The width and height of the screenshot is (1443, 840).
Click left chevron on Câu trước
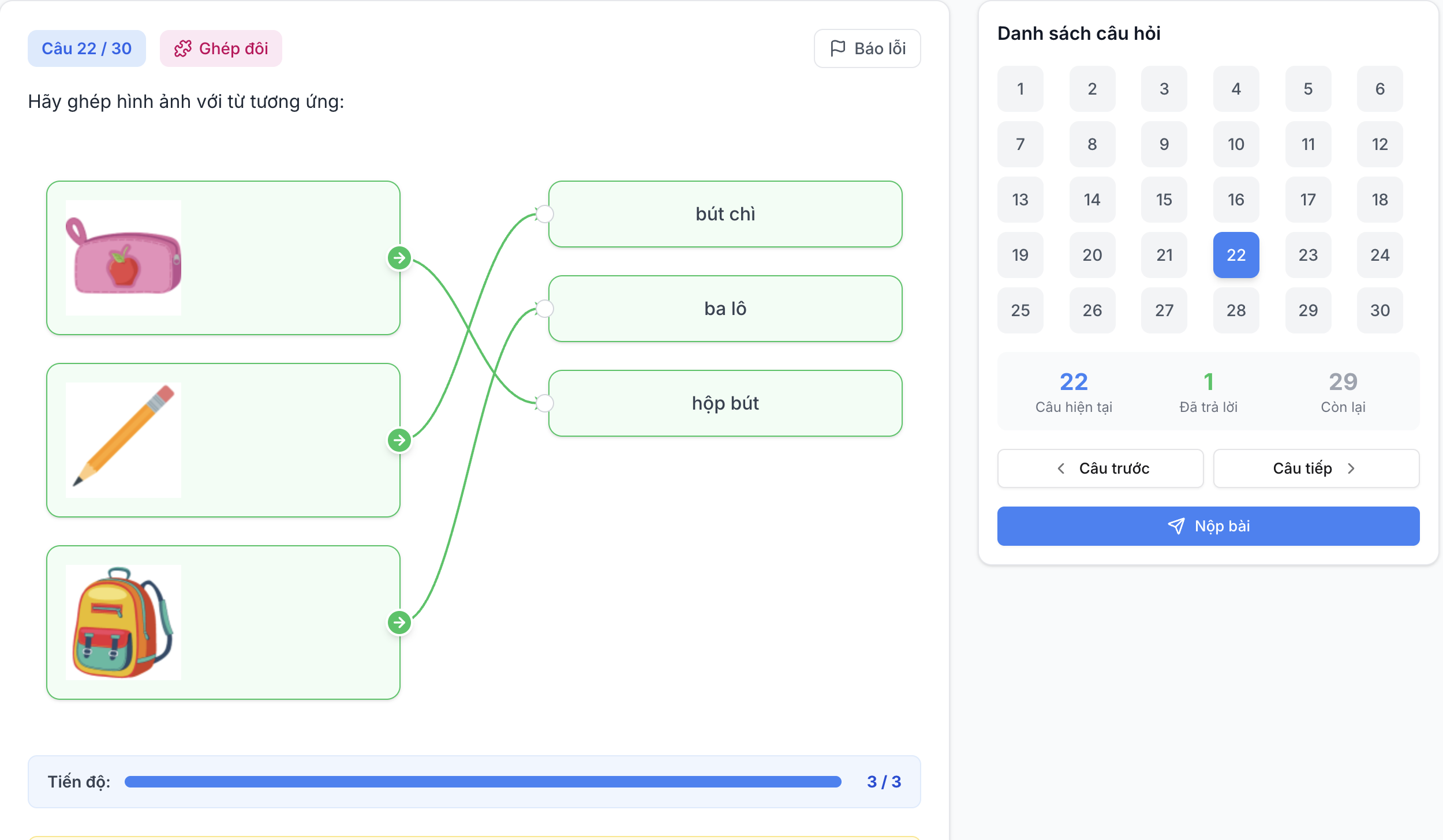tap(1061, 468)
